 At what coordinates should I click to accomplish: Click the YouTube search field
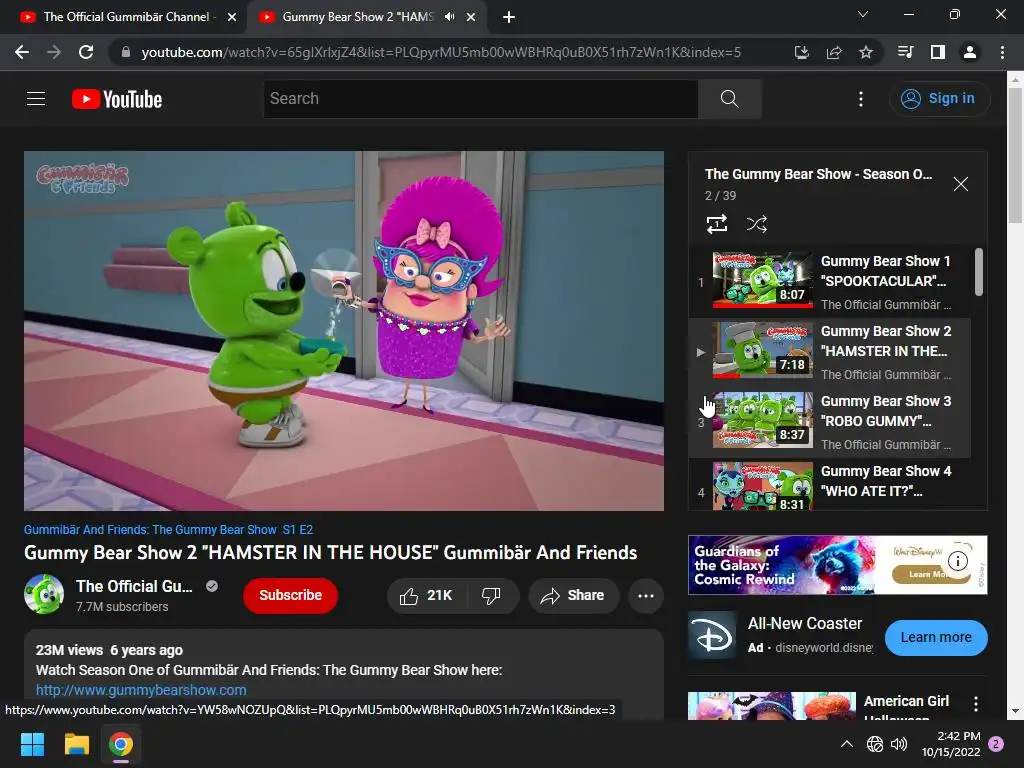click(x=481, y=99)
